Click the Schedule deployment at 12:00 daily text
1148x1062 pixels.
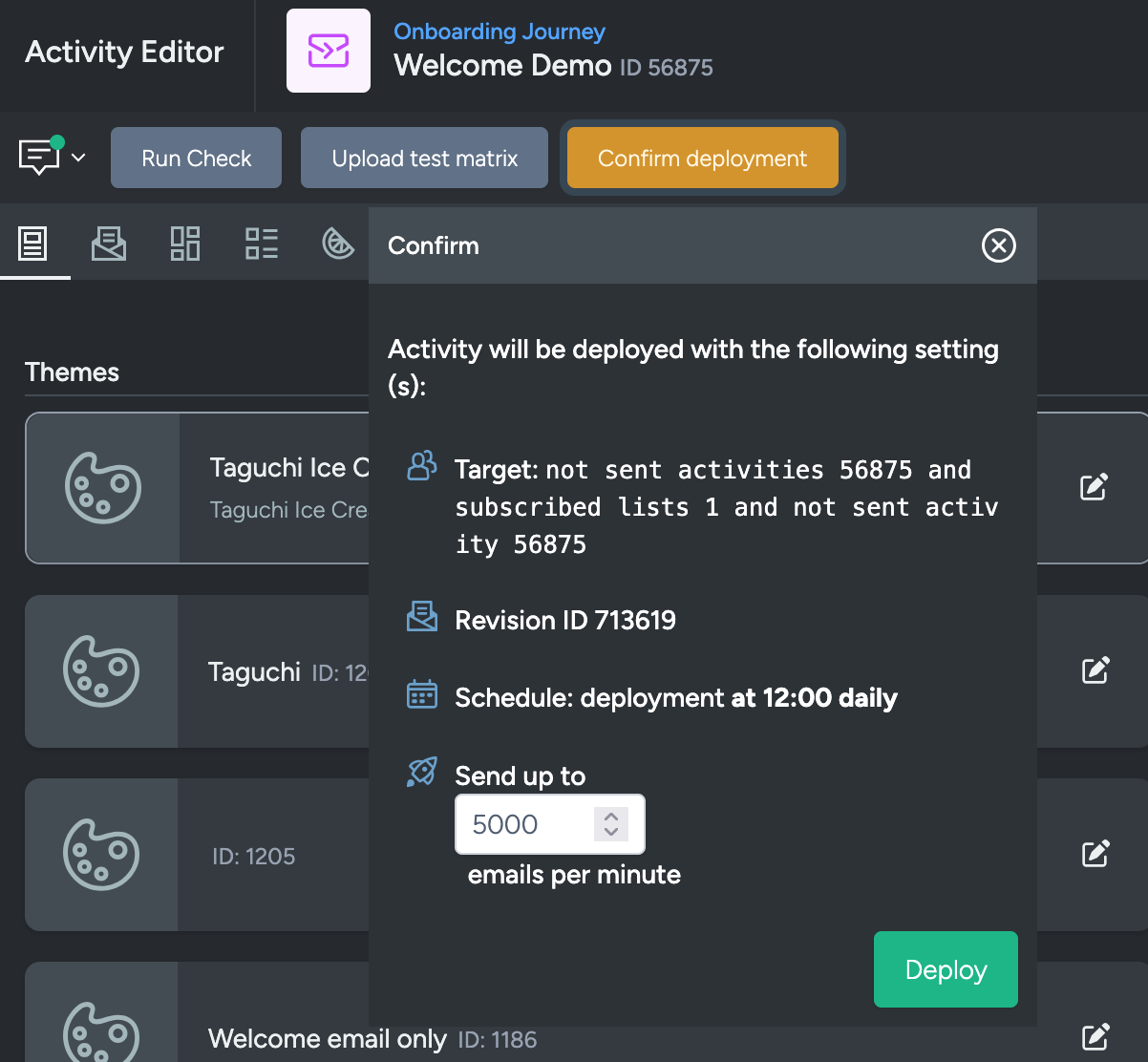click(x=676, y=698)
